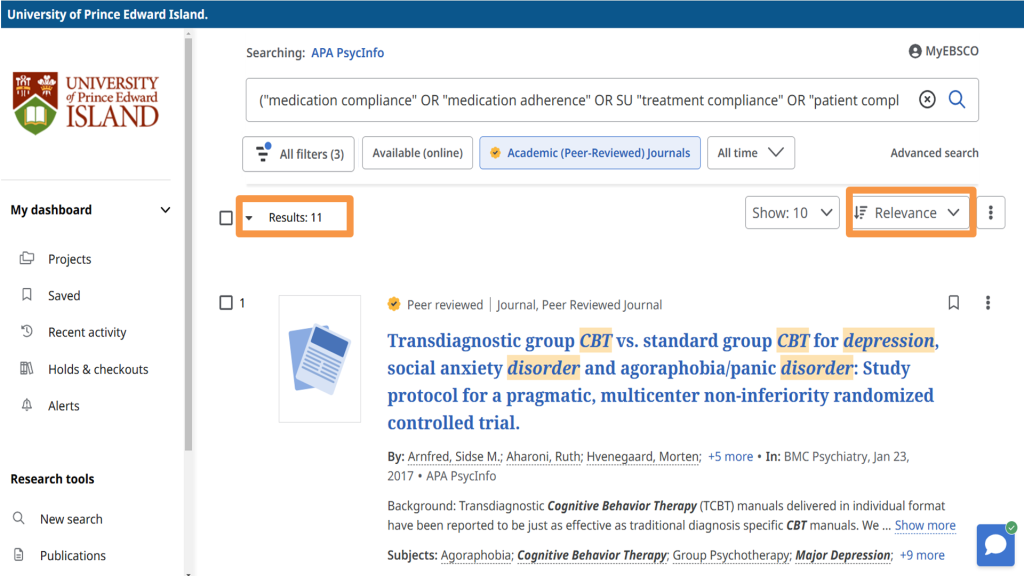The image size is (1024, 576).
Task: Expand the Relevance sort dropdown
Action: point(910,213)
